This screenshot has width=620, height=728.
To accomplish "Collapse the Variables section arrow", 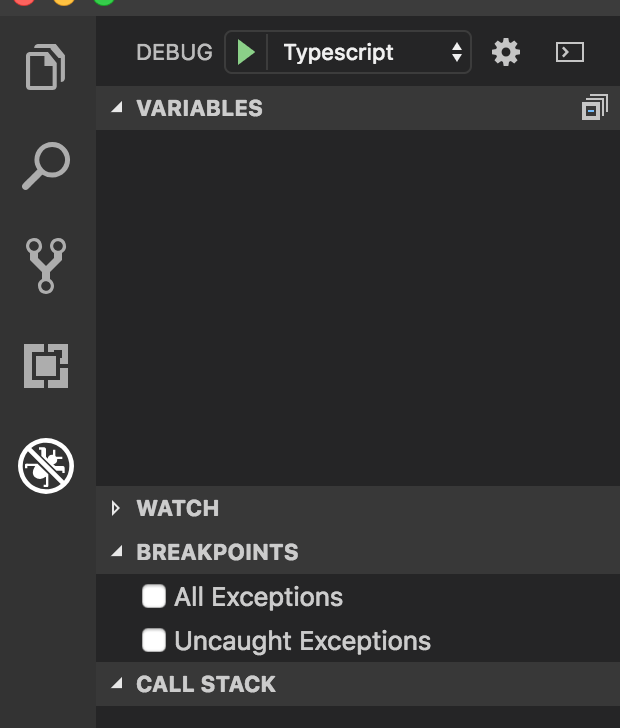I will (118, 108).
